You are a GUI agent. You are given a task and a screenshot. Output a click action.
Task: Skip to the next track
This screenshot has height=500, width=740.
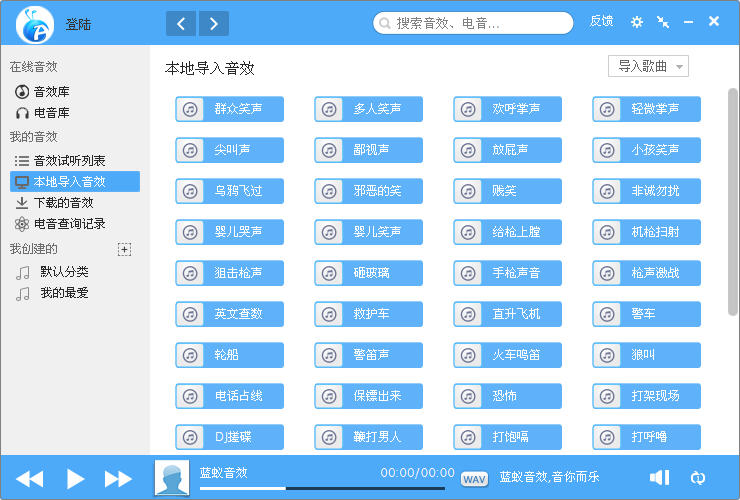click(x=118, y=479)
